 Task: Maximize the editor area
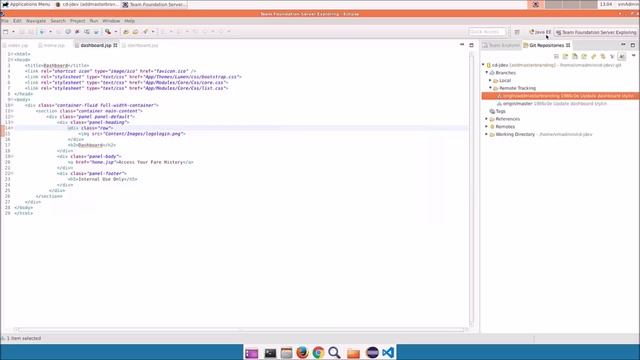[471, 45]
